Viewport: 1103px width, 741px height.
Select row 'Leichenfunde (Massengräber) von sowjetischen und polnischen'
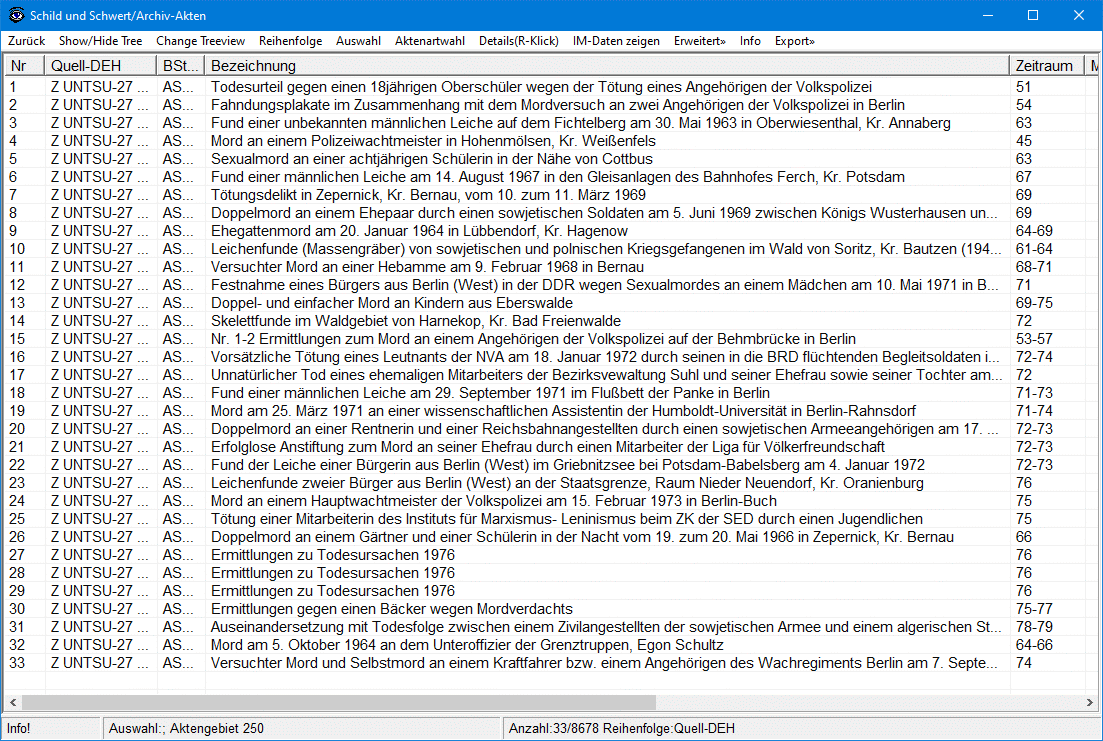[550, 248]
